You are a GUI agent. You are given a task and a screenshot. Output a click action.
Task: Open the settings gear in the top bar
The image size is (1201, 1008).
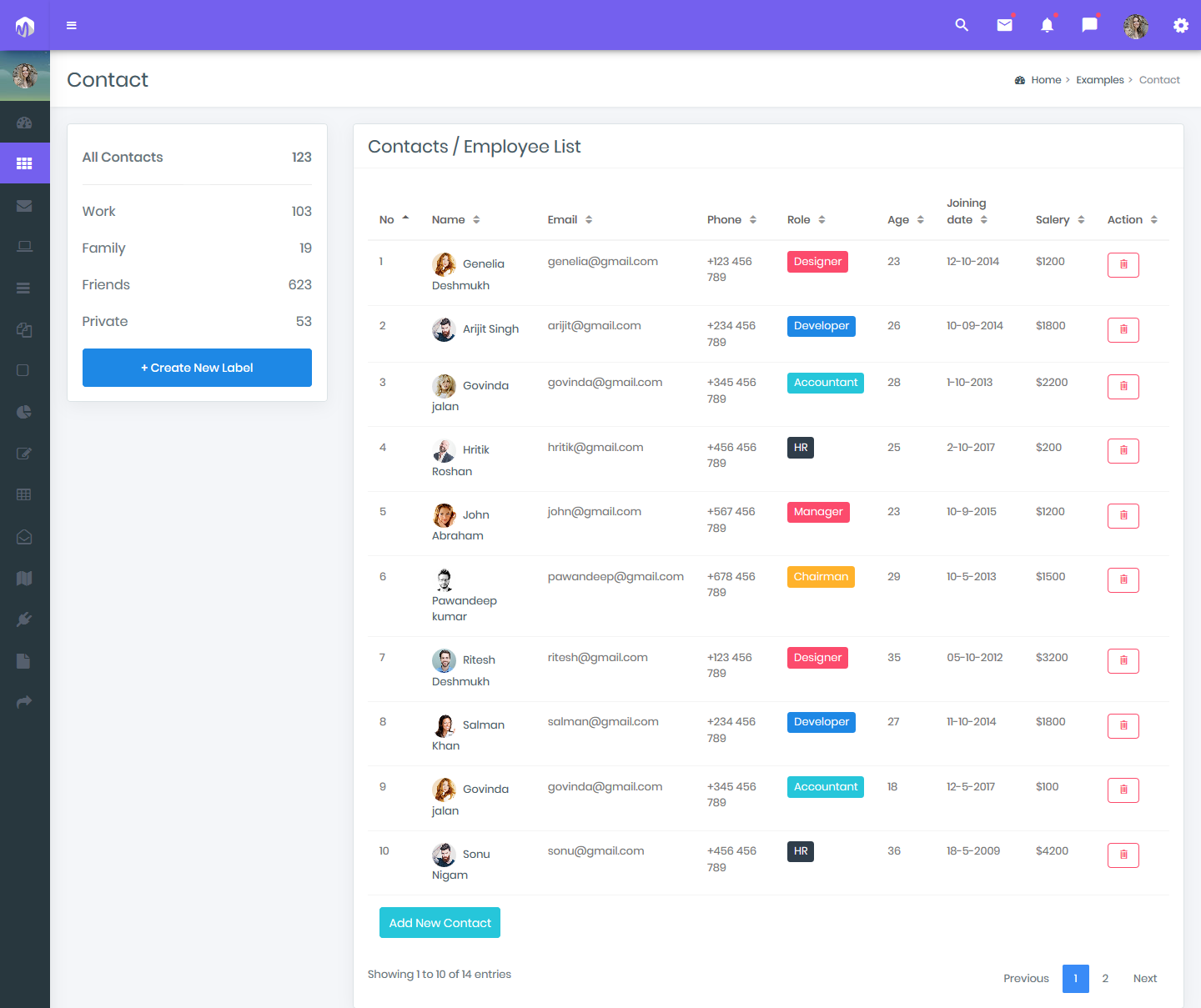(x=1181, y=25)
